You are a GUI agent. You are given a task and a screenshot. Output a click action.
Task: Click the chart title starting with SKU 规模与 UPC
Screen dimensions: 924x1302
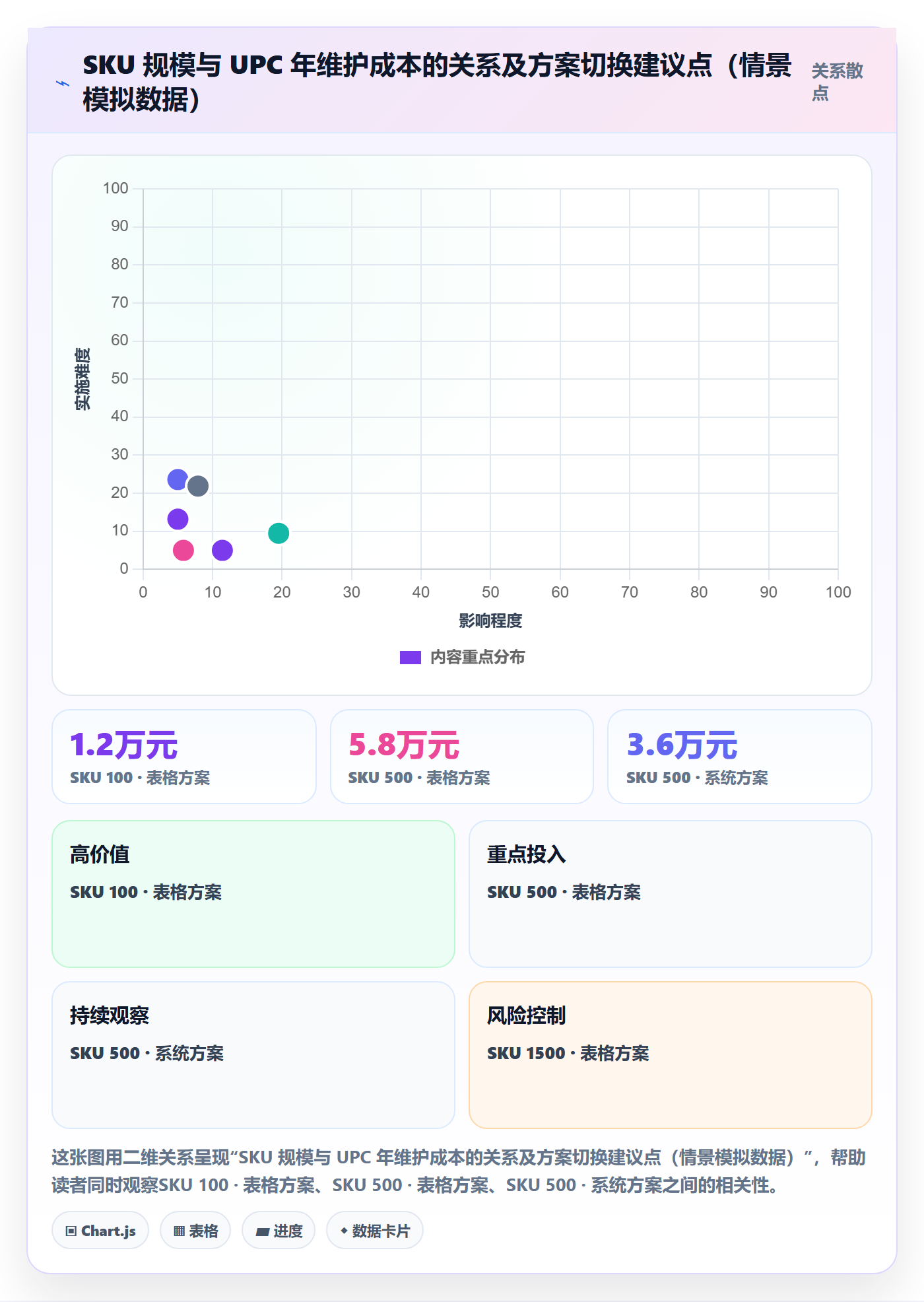(x=437, y=83)
